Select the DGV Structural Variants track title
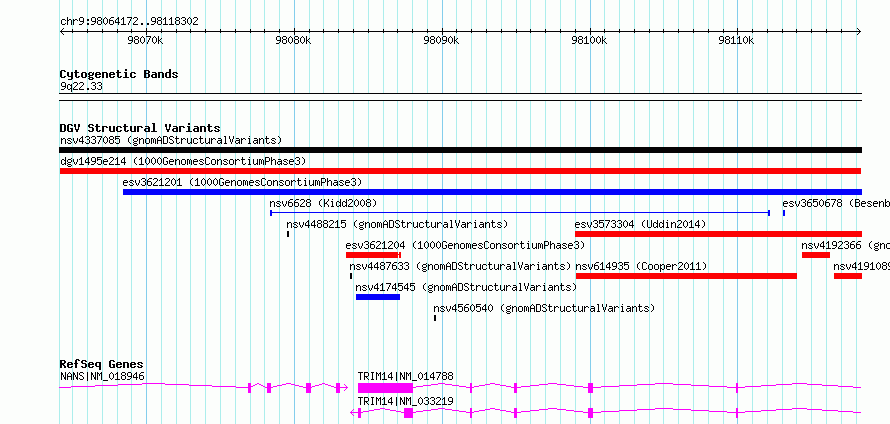Viewport: 890px width, 424px height. [x=140, y=128]
